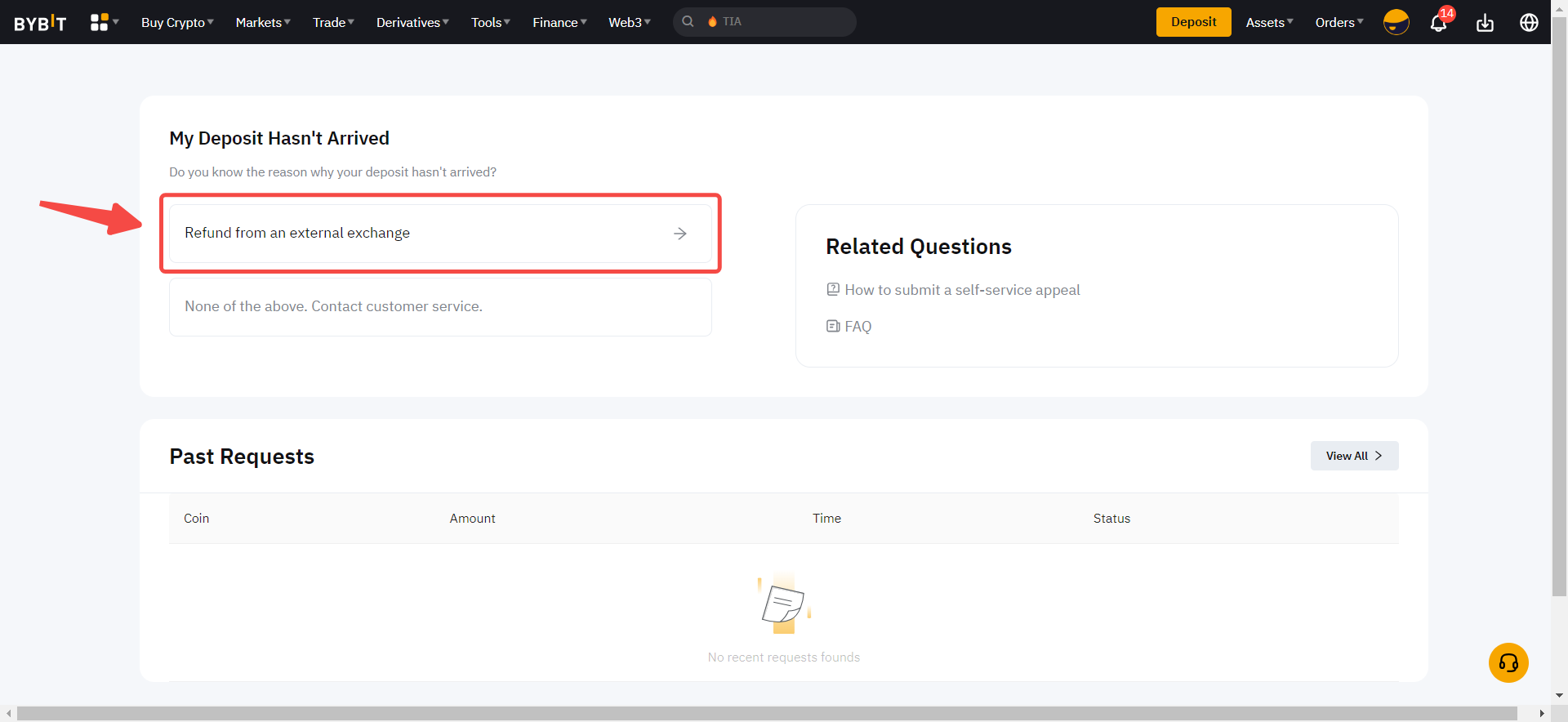This screenshot has width=1568, height=722.
Task: Open the language globe icon
Action: [x=1529, y=23]
